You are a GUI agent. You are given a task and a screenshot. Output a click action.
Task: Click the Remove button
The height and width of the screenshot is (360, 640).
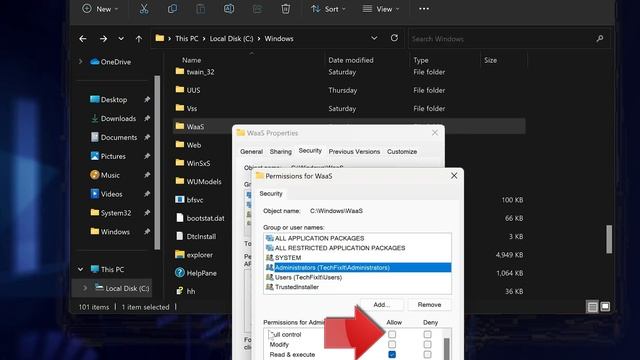tap(429, 304)
